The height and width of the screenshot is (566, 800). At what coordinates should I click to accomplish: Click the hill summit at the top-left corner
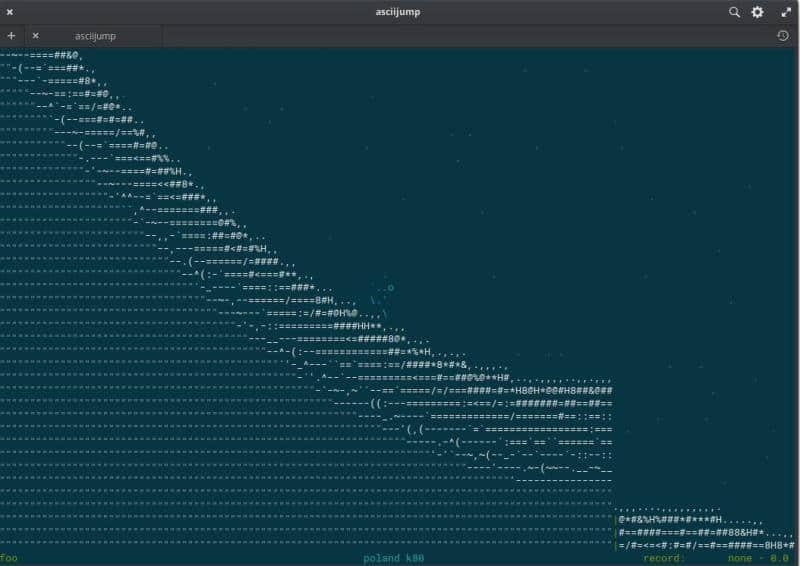[30, 56]
